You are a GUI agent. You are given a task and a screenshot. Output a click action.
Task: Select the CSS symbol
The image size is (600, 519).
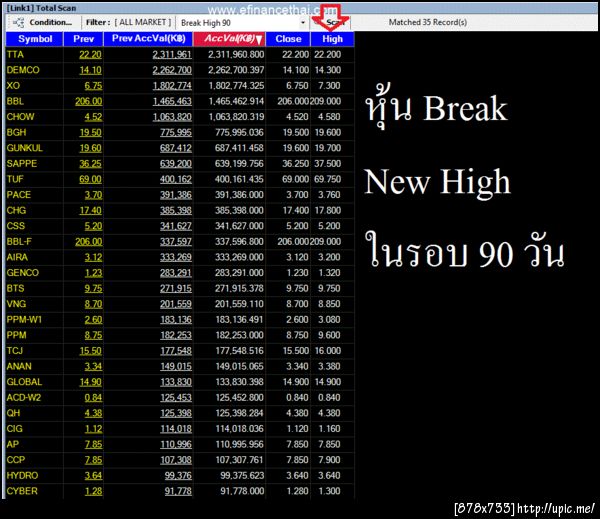pyautogui.click(x=16, y=226)
